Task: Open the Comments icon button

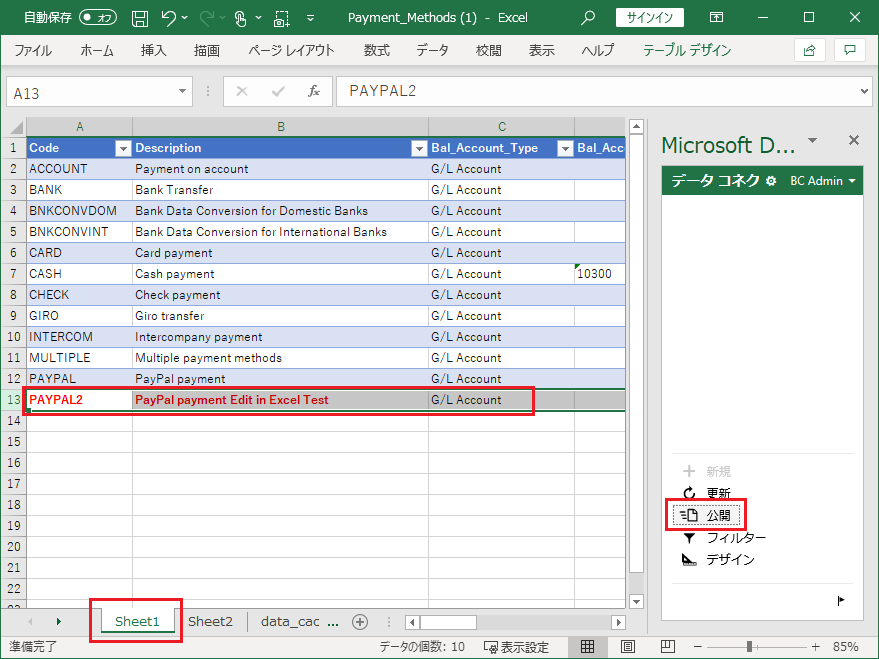Action: (x=850, y=50)
